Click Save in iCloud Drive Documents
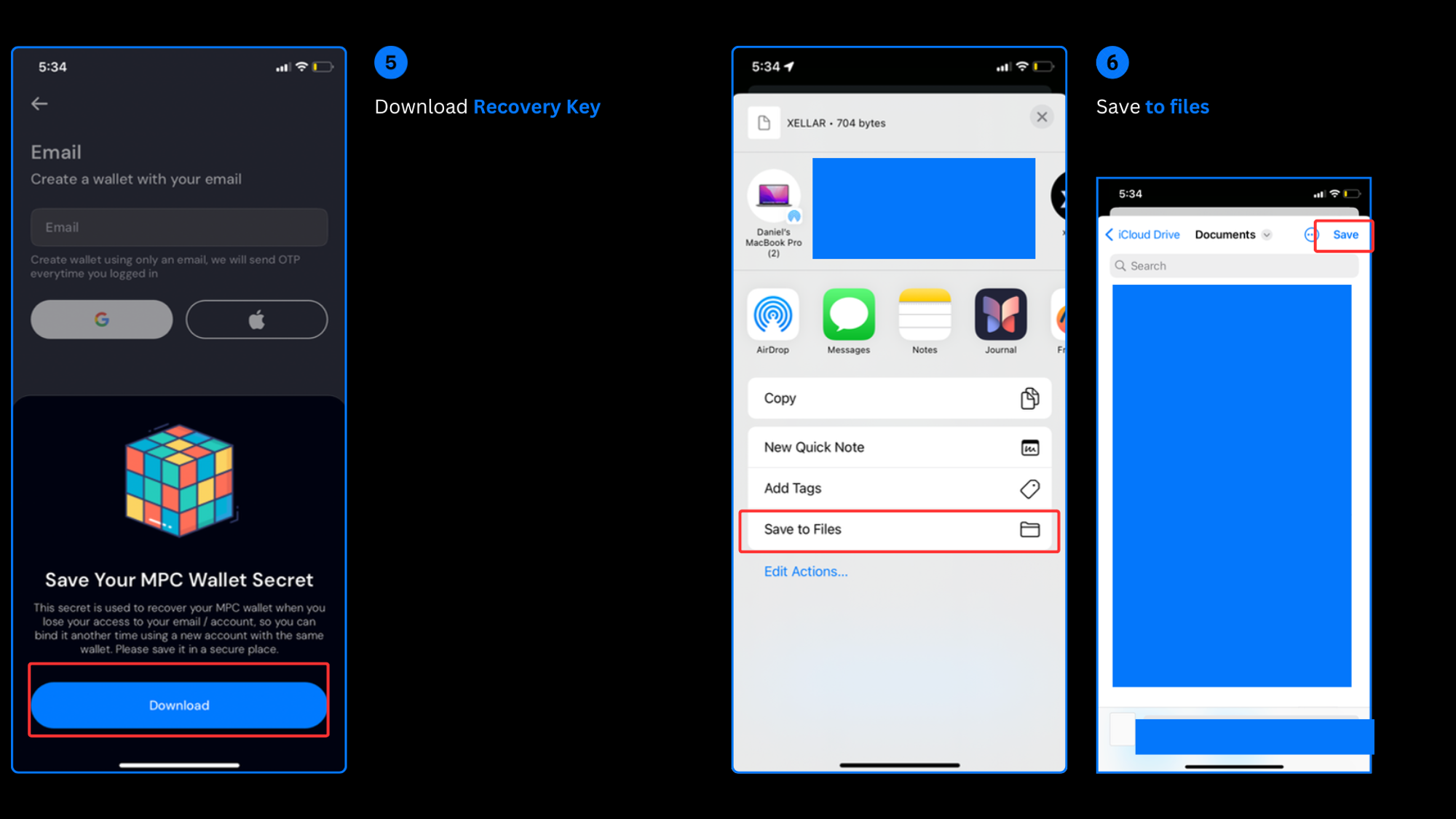Image resolution: width=1456 pixels, height=819 pixels. 1345,234
